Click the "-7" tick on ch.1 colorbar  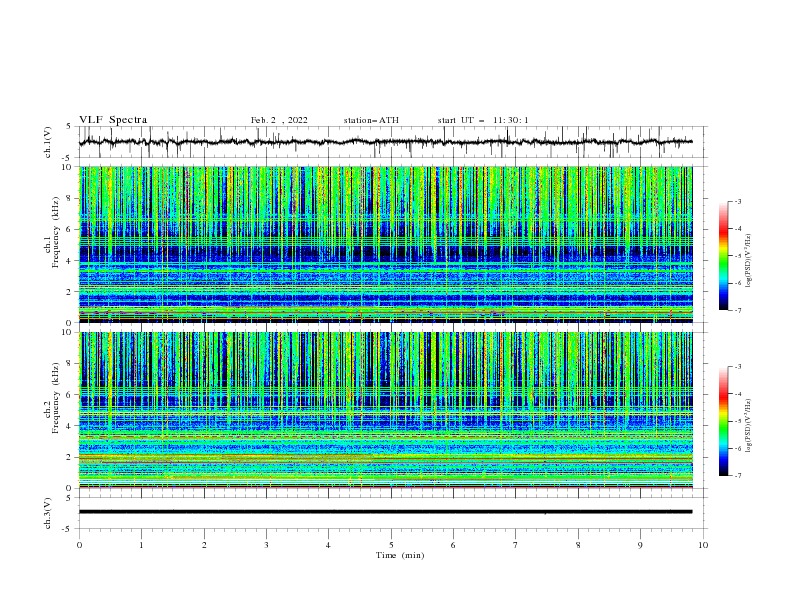(x=738, y=310)
